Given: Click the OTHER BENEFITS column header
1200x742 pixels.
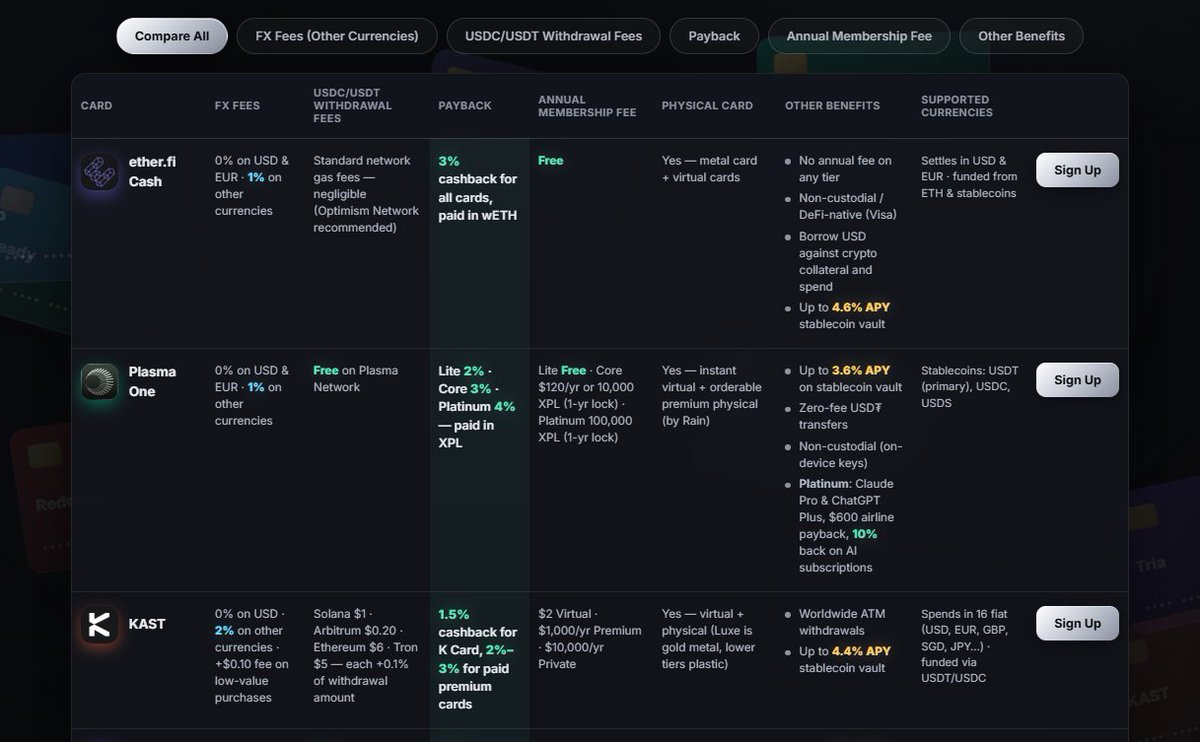Looking at the screenshot, I should [832, 106].
